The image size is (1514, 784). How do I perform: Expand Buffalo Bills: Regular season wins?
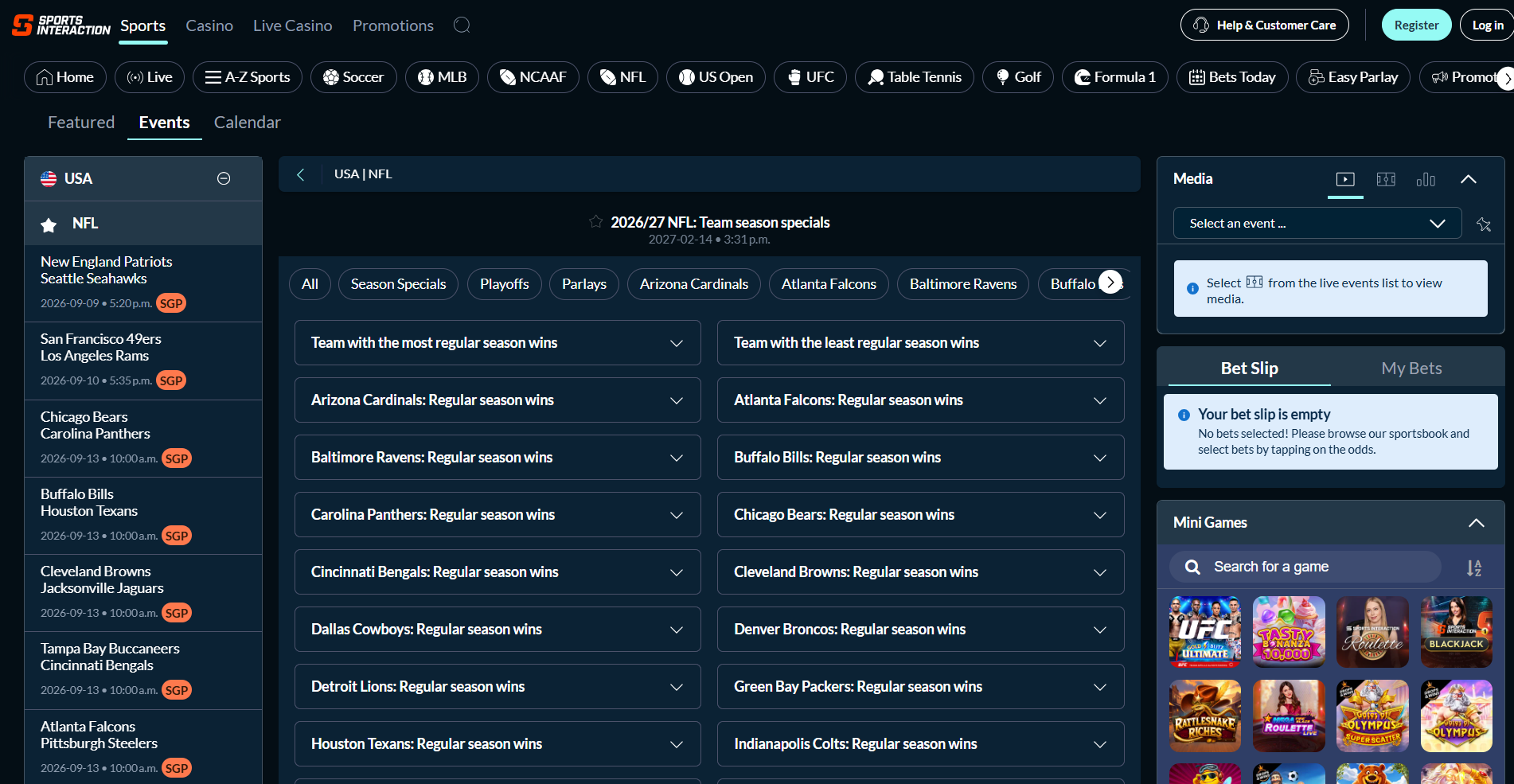pyautogui.click(x=920, y=458)
